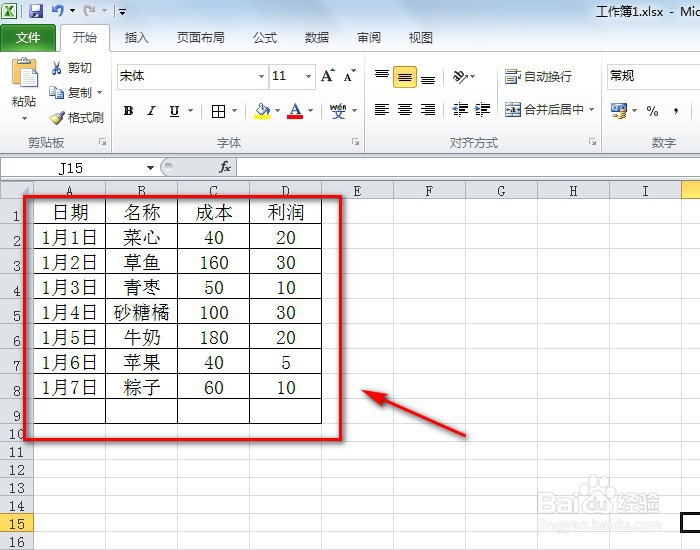Click the select-all corner button
700x550 pixels.
coord(17,190)
